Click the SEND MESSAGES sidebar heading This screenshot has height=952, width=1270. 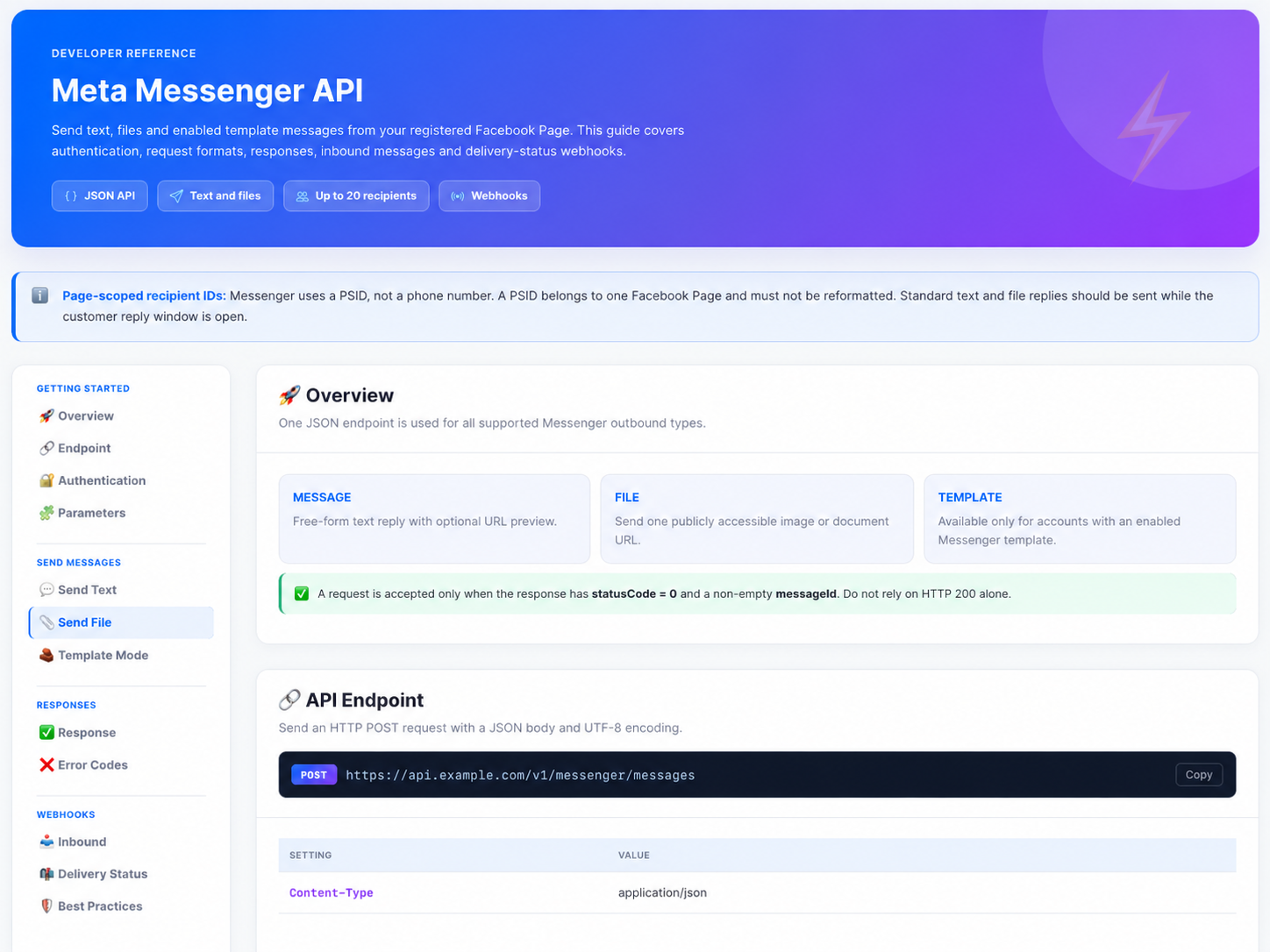[79, 563]
